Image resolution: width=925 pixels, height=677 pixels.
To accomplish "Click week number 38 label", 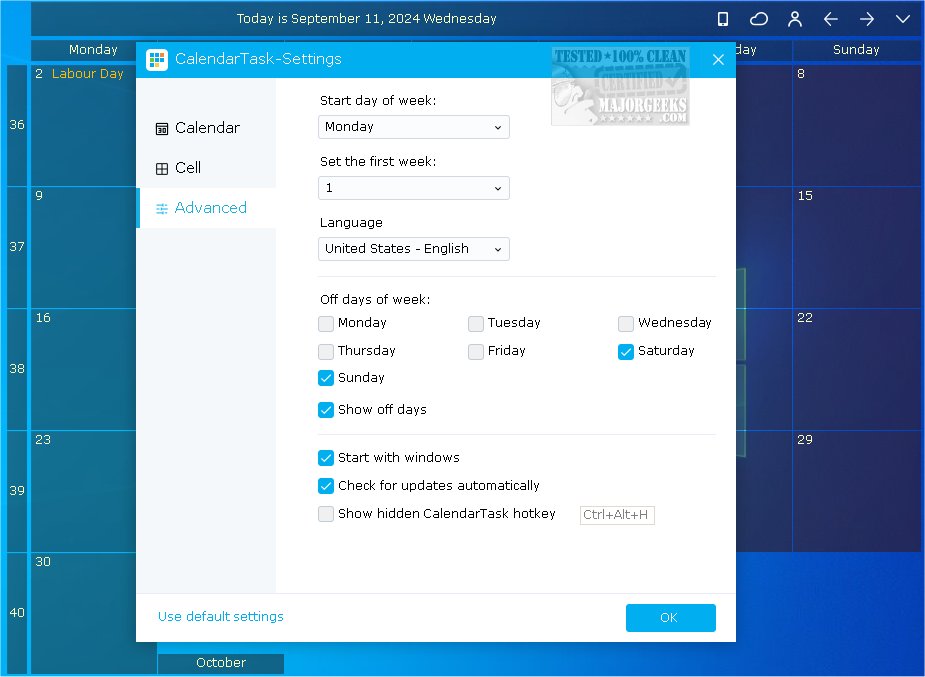I will (17, 369).
